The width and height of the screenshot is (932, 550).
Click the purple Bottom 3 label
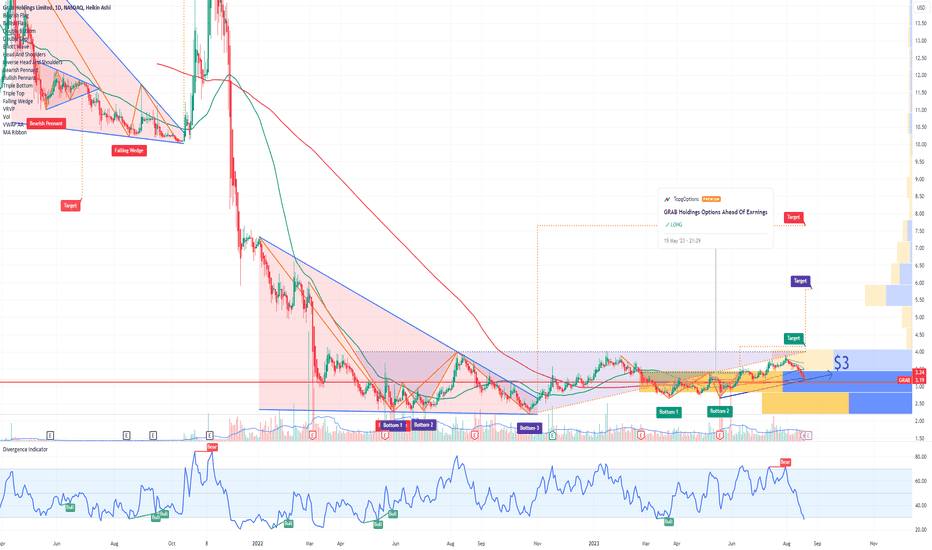[530, 428]
